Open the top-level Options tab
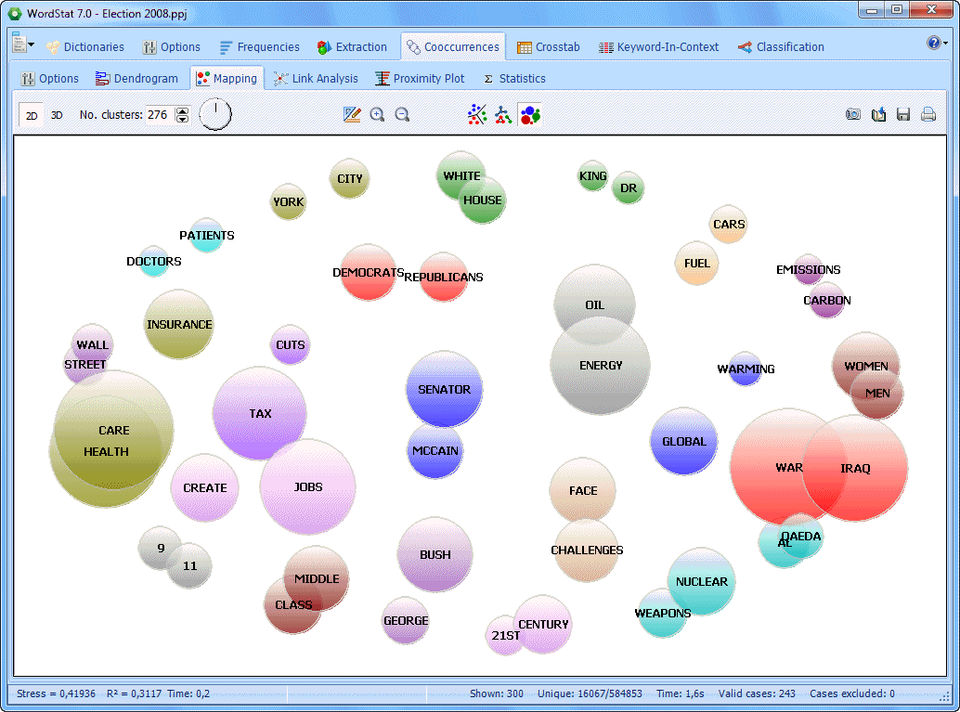This screenshot has width=960, height=712. (171, 47)
